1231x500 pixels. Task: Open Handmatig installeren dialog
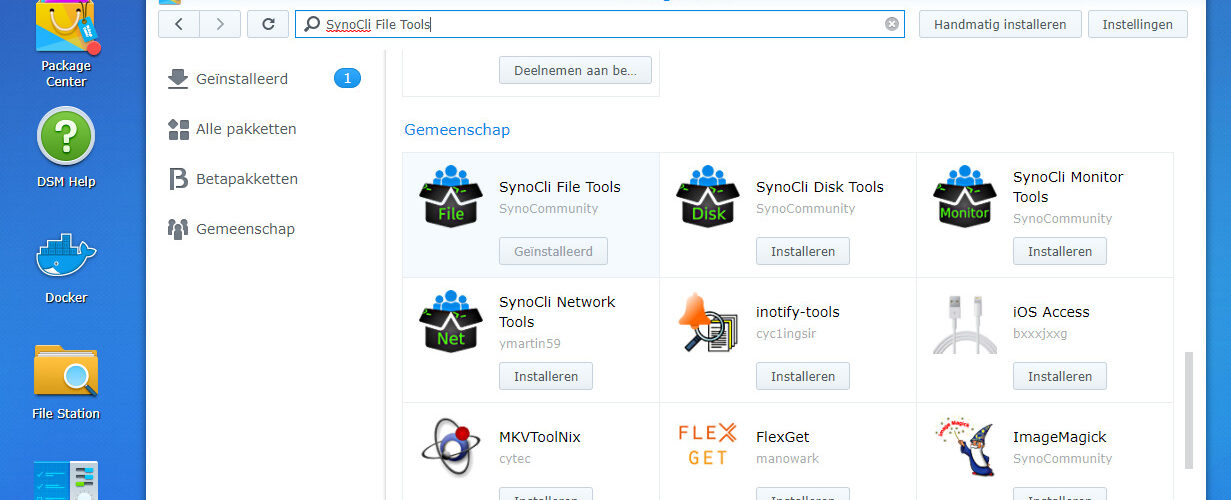(x=1000, y=24)
